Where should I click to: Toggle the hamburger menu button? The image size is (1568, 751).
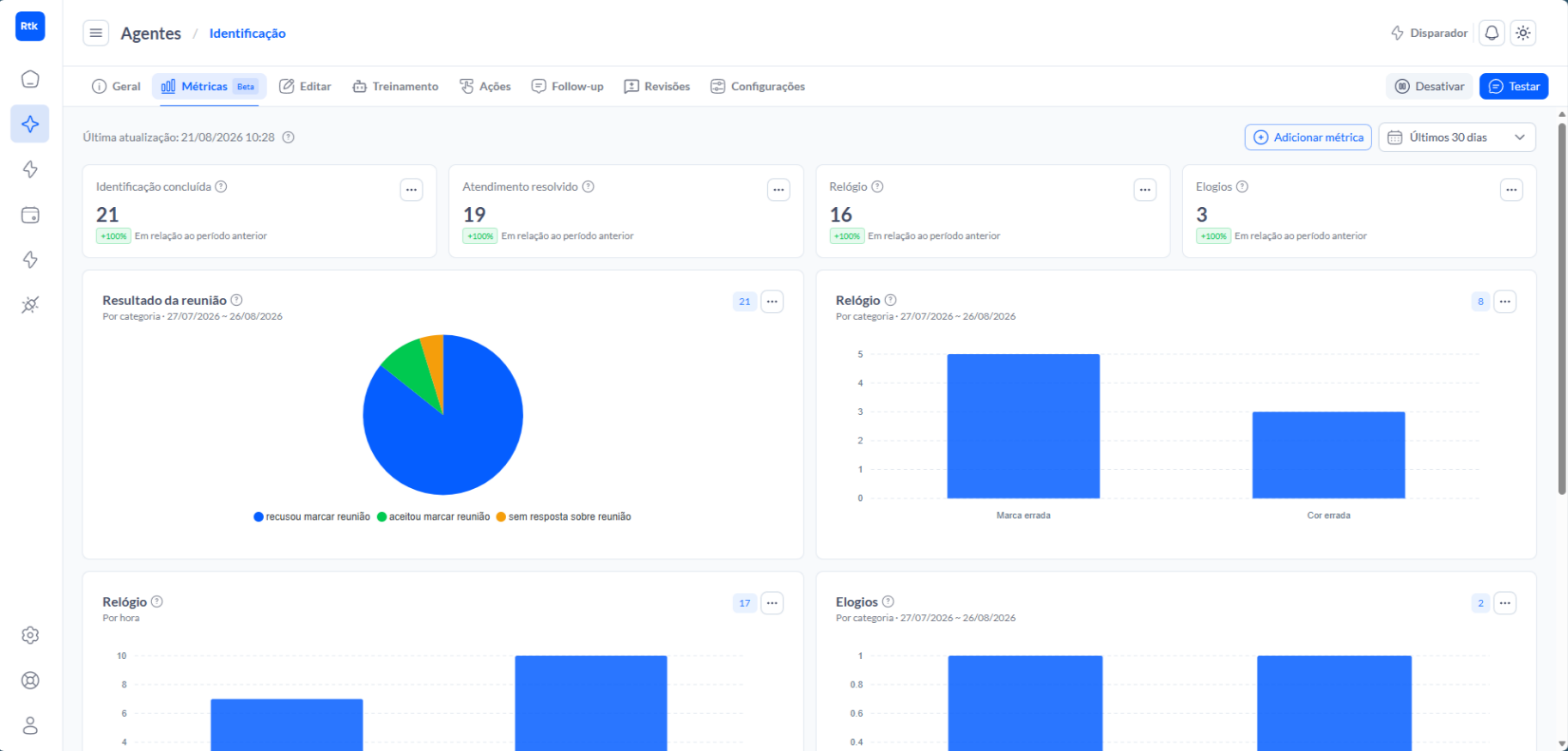click(x=96, y=33)
